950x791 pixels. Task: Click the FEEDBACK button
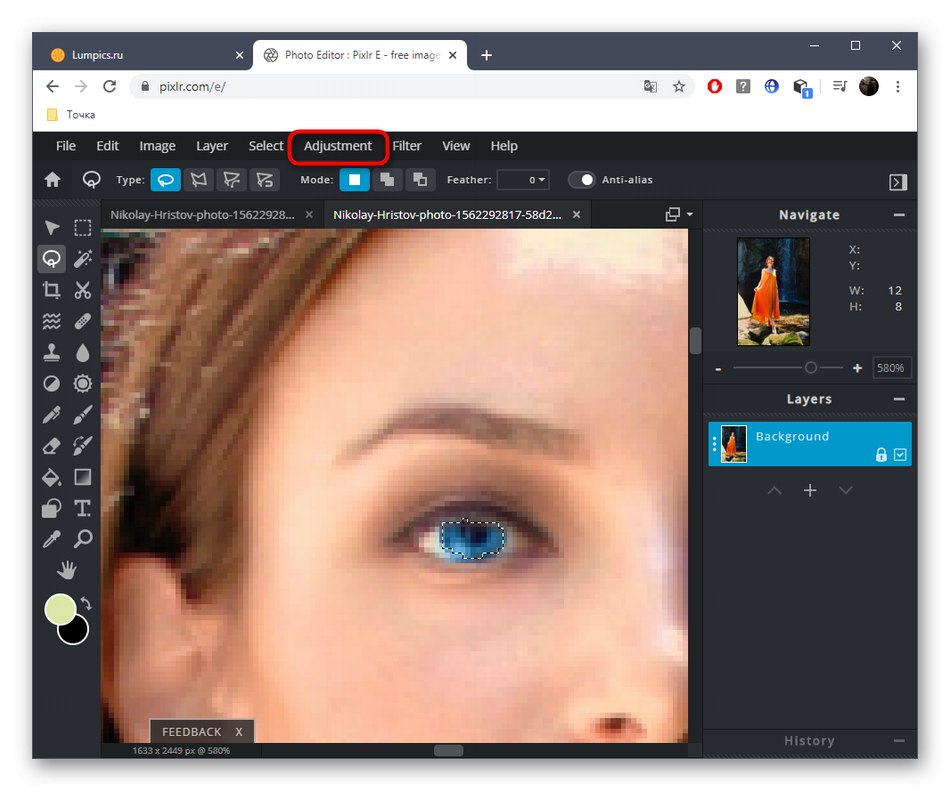(x=191, y=732)
